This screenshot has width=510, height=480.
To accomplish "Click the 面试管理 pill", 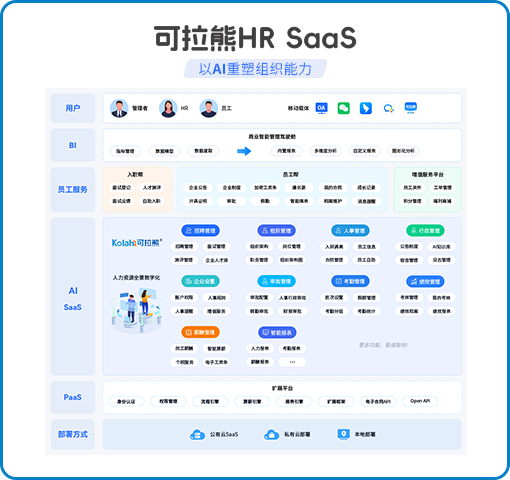I will 216,247.
